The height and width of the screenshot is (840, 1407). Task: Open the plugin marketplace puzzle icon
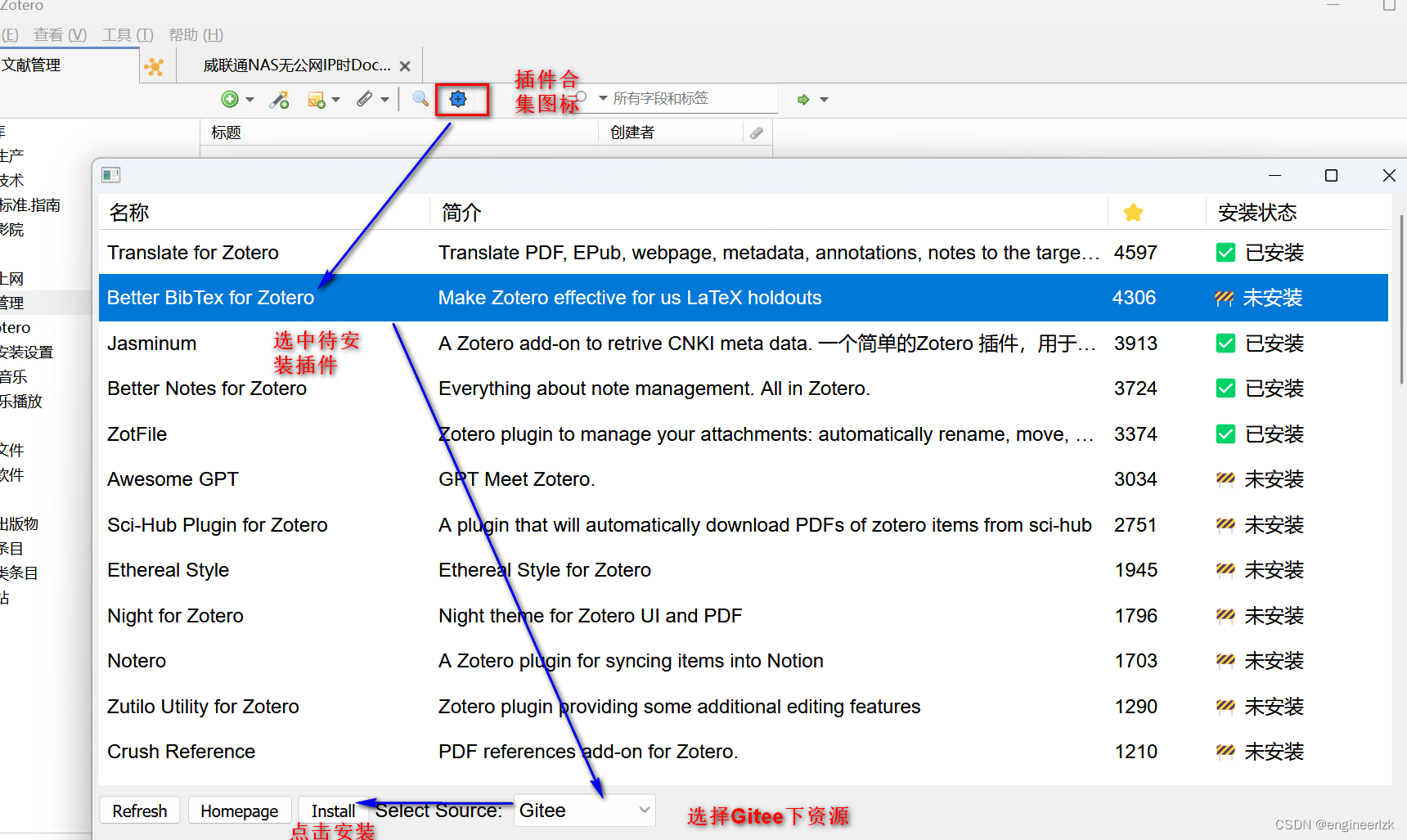[458, 99]
